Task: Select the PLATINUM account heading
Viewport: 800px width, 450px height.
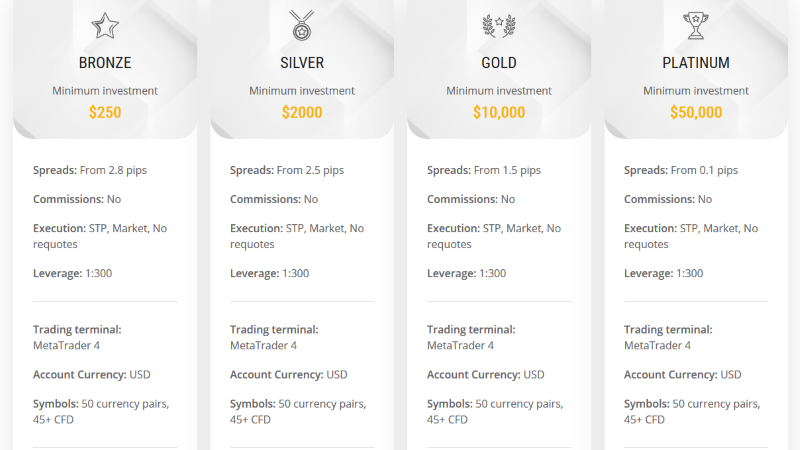Action: 696,63
